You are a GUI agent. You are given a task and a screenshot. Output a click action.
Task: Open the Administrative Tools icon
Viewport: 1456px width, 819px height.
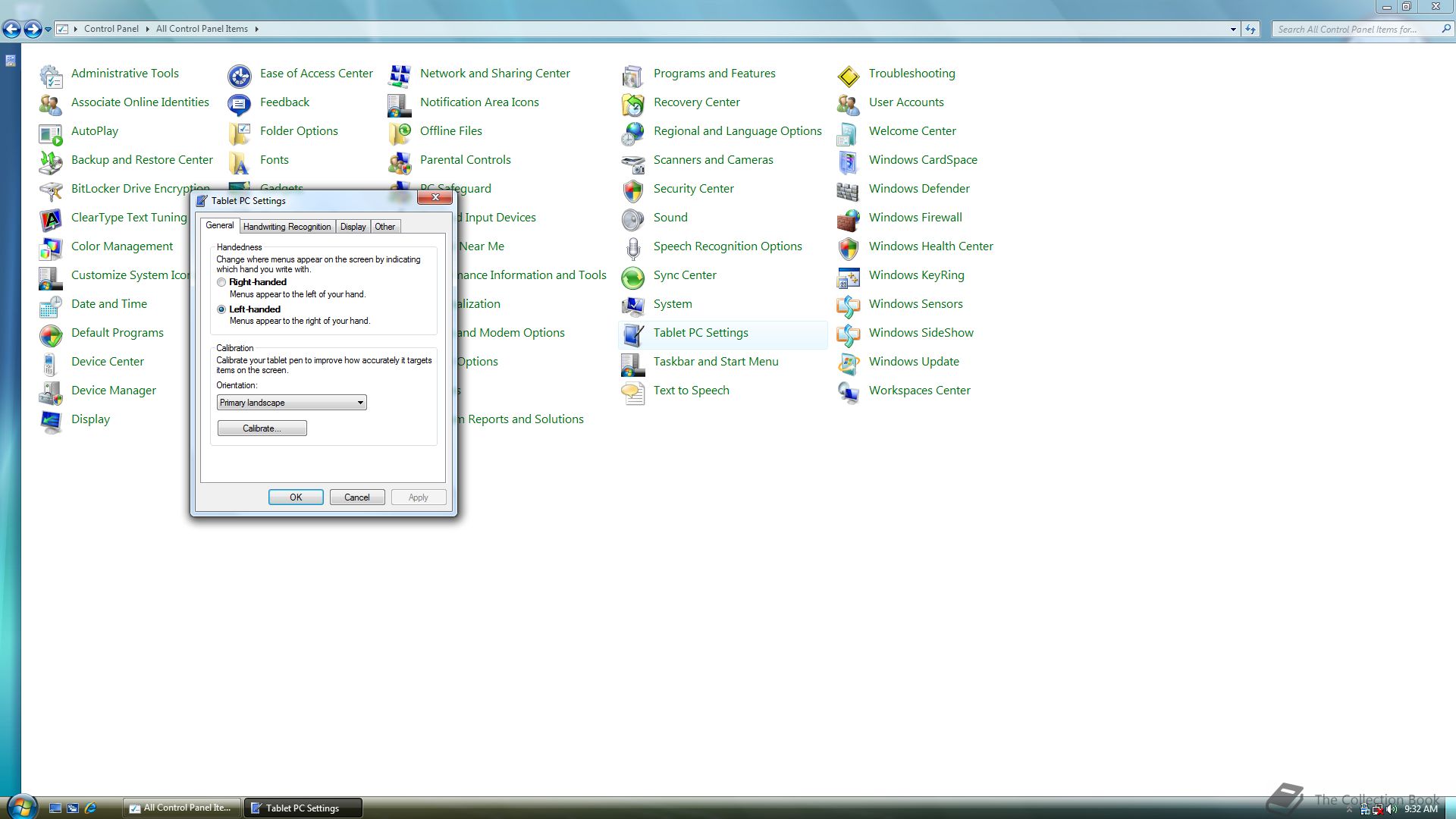(x=51, y=75)
